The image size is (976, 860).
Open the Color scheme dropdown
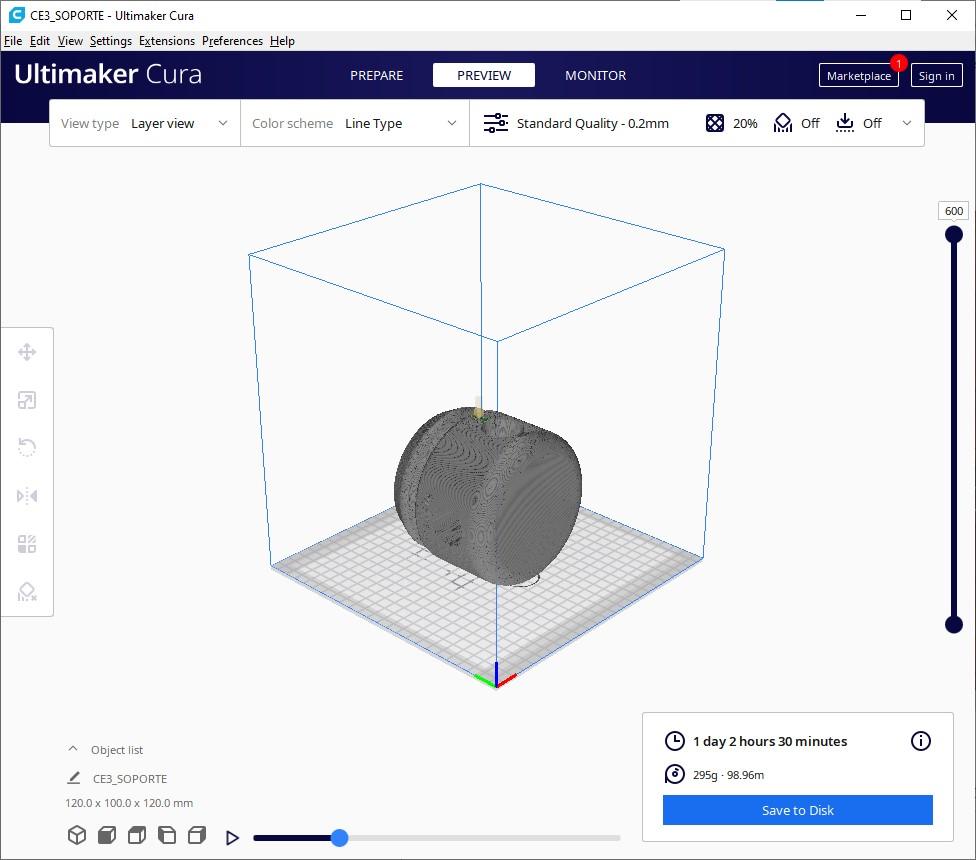pyautogui.click(x=355, y=123)
